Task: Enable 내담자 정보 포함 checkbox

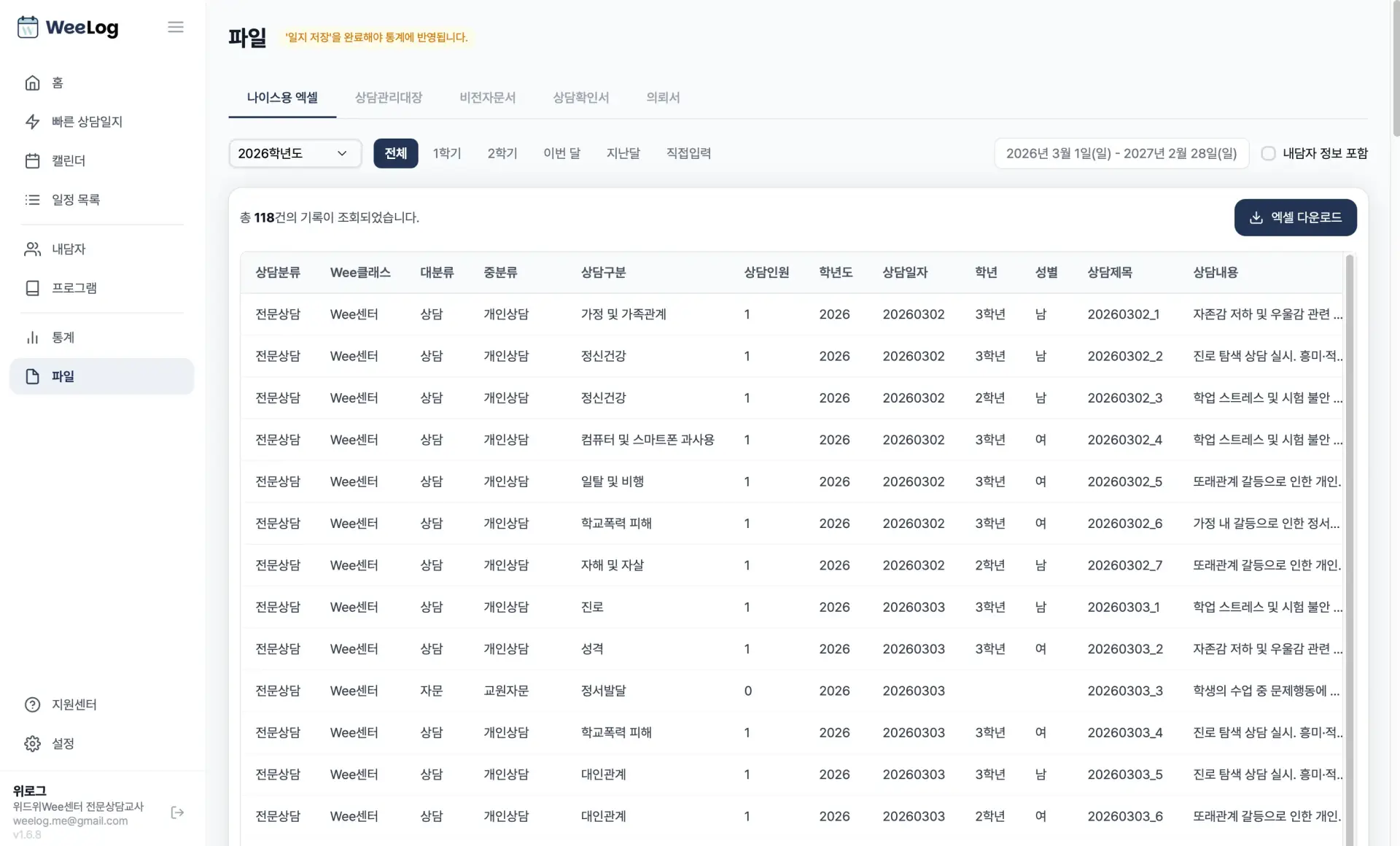Action: click(x=1269, y=154)
